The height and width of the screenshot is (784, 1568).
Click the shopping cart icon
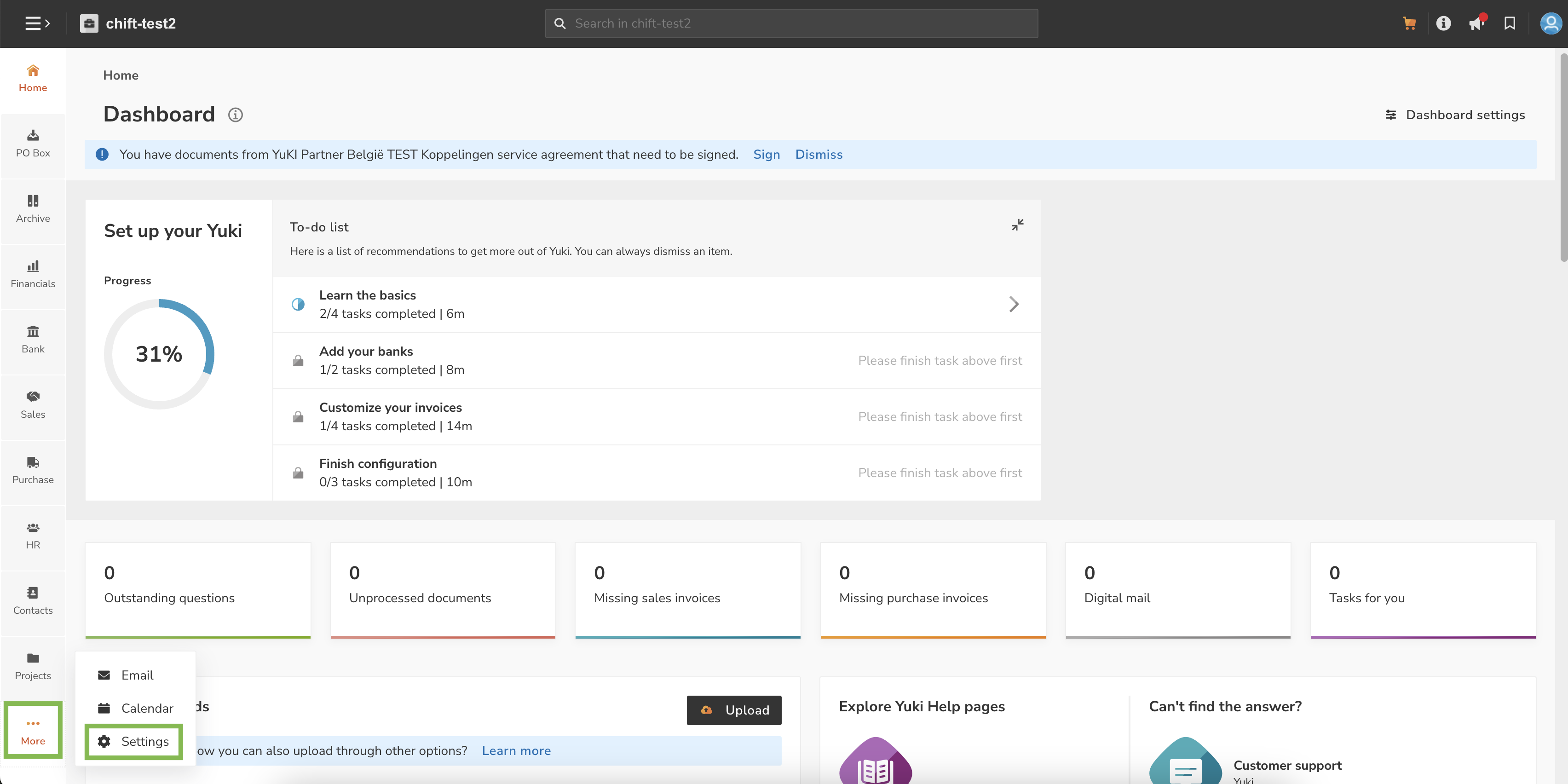point(1408,23)
